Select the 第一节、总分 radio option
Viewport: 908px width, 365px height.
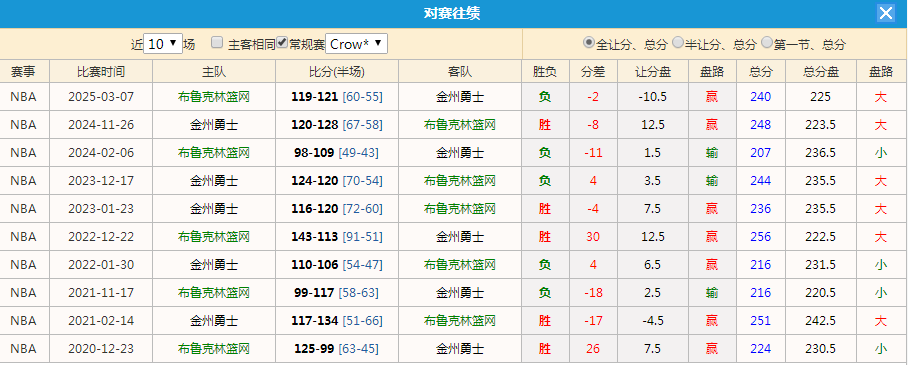[x=767, y=42]
